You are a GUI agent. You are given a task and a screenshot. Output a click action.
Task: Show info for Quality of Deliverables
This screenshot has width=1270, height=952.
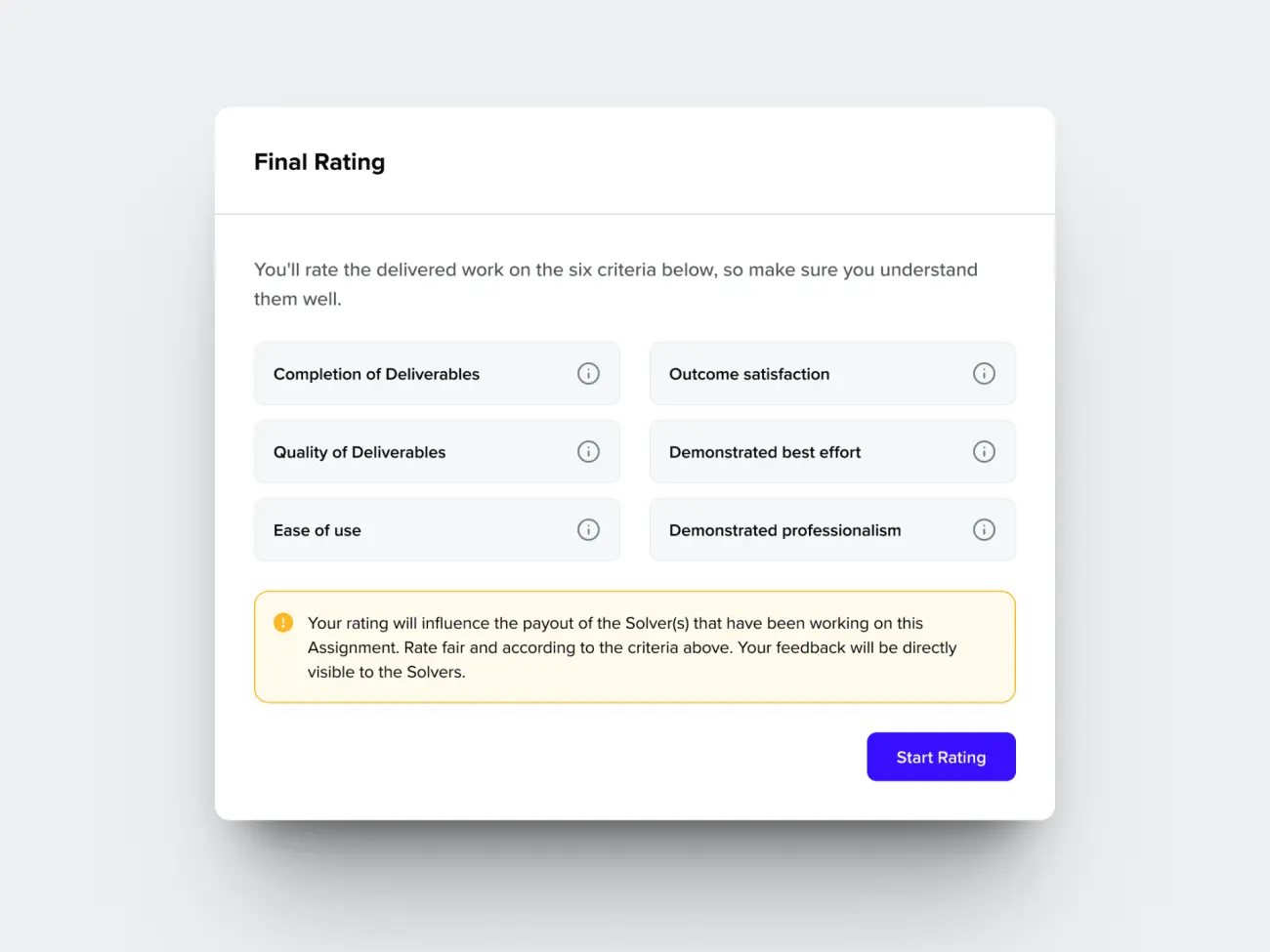[588, 452]
